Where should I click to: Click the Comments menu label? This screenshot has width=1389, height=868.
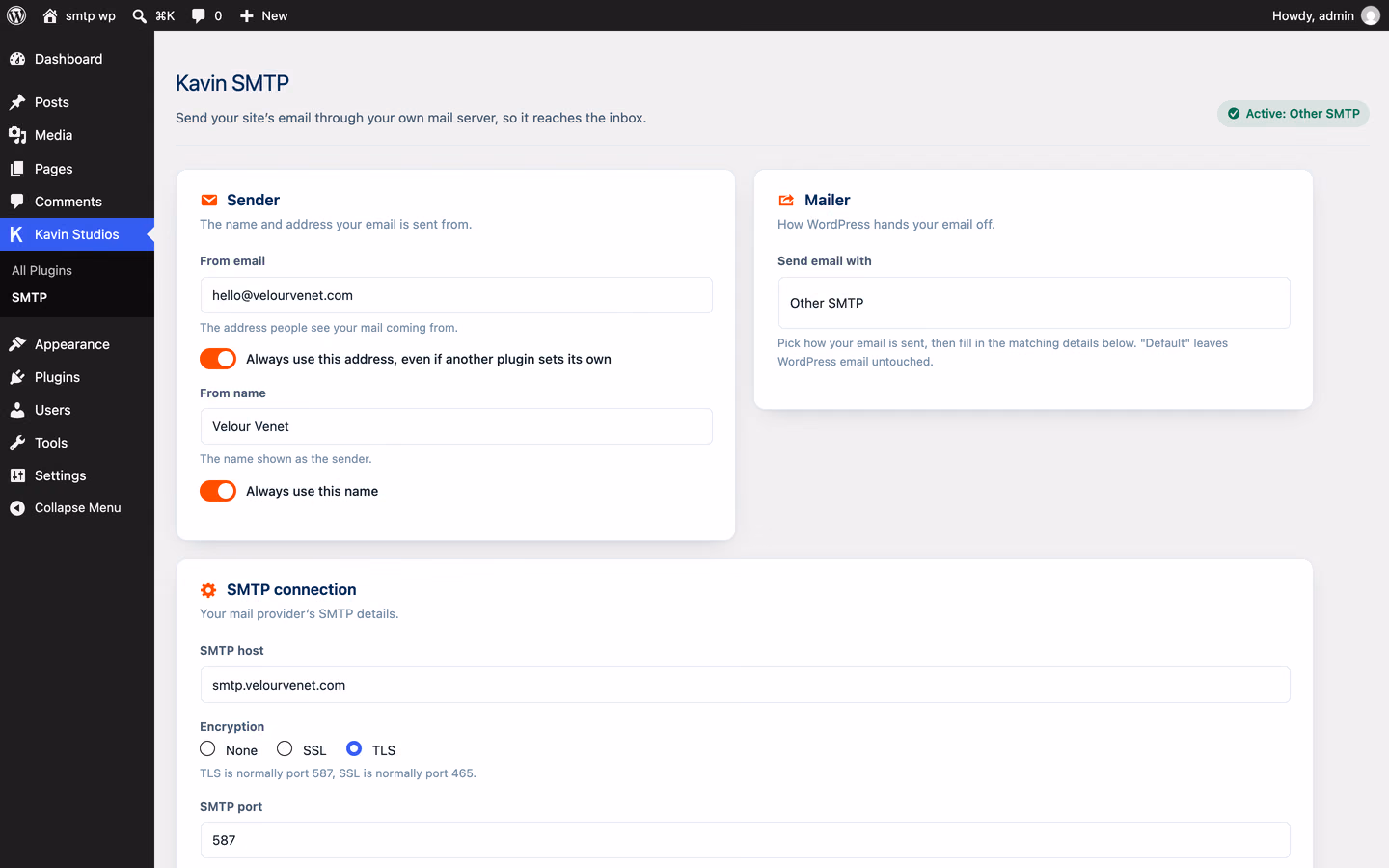click(68, 202)
